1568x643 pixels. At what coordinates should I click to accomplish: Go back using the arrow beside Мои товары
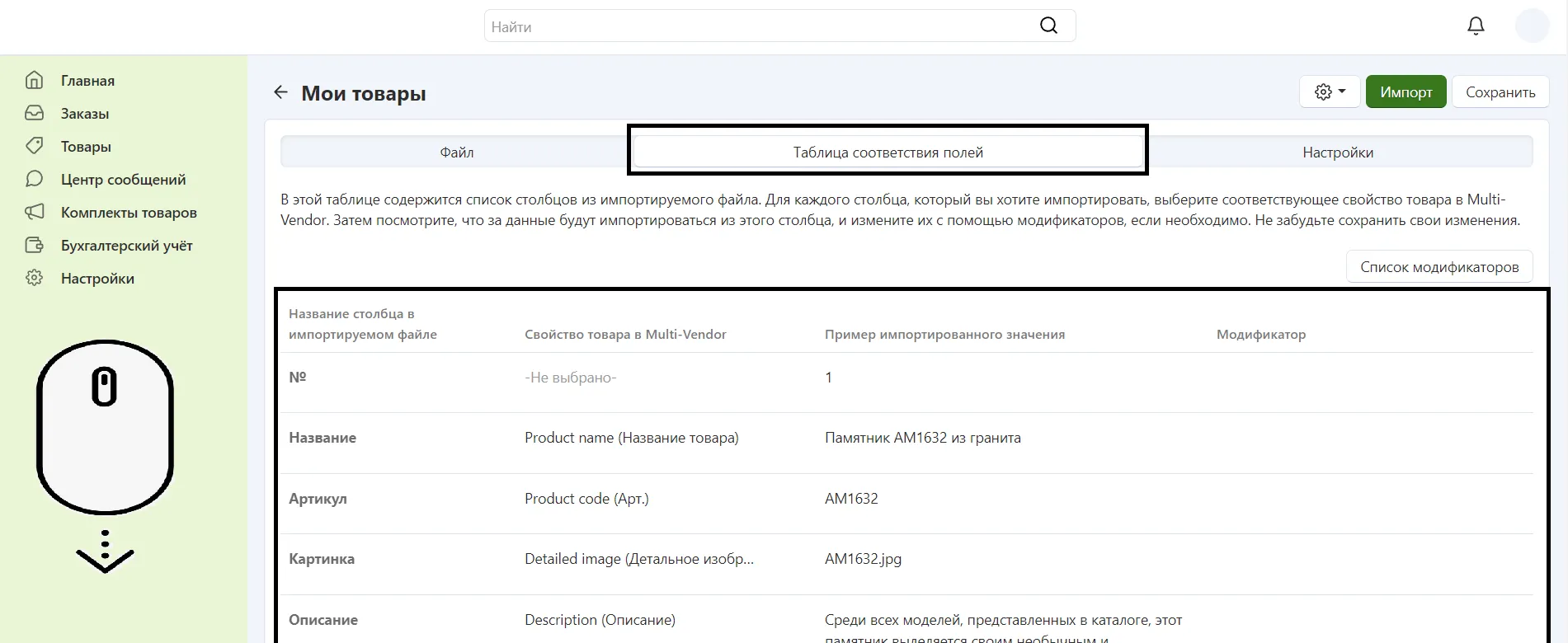(x=280, y=92)
